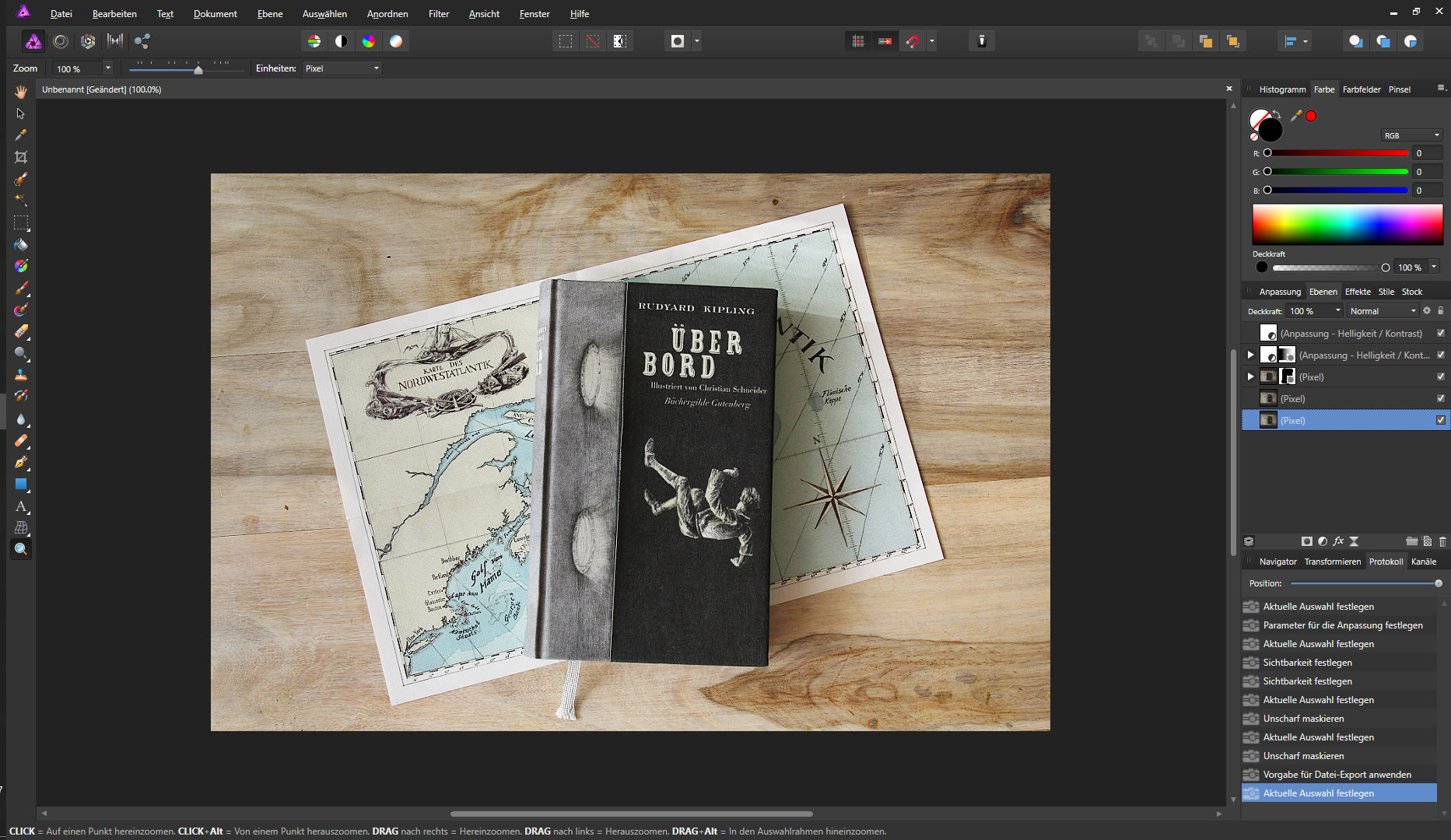The image size is (1451, 840).
Task: Select the magic wand Flood Select tool
Action: [21, 200]
